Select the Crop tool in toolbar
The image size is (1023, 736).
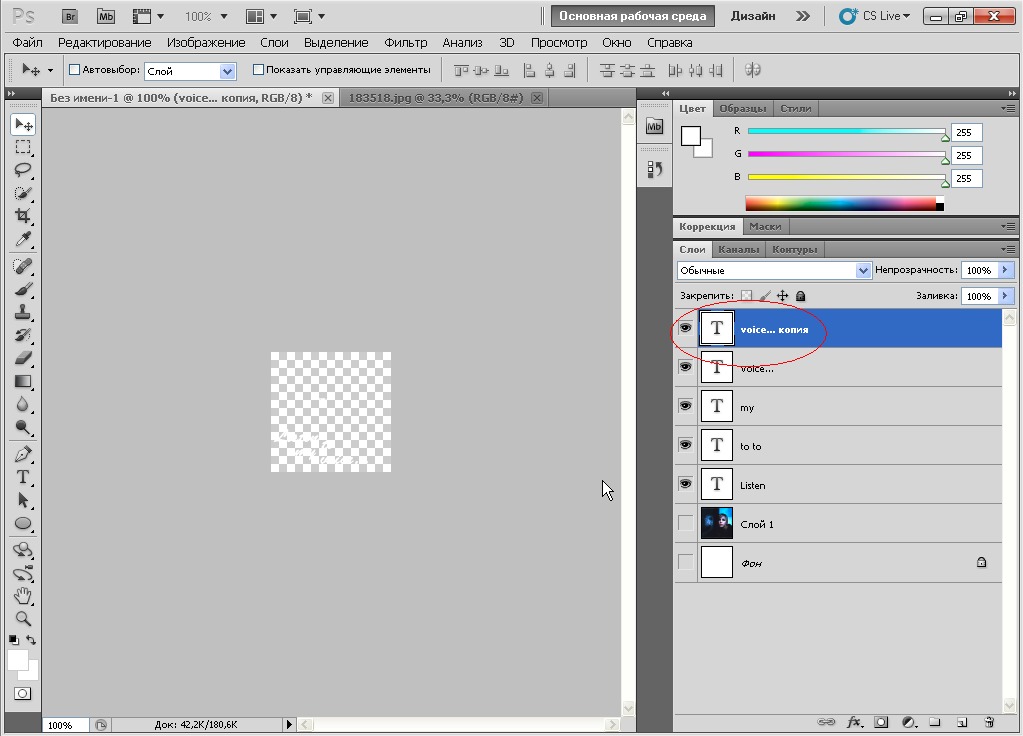click(23, 216)
